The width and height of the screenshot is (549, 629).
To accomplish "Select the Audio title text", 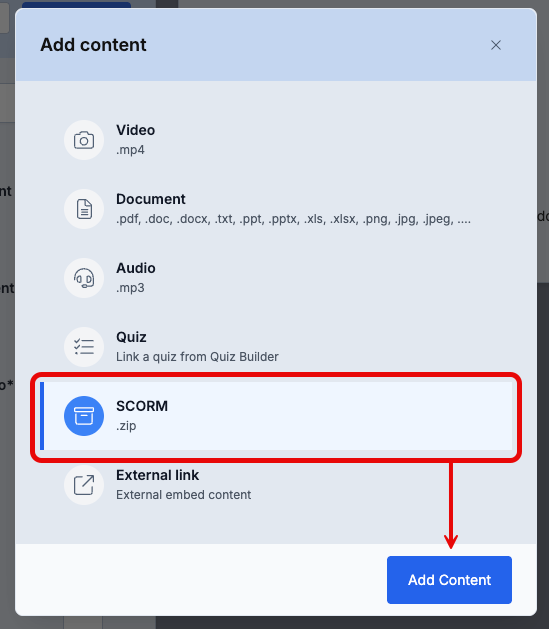I will tap(136, 268).
